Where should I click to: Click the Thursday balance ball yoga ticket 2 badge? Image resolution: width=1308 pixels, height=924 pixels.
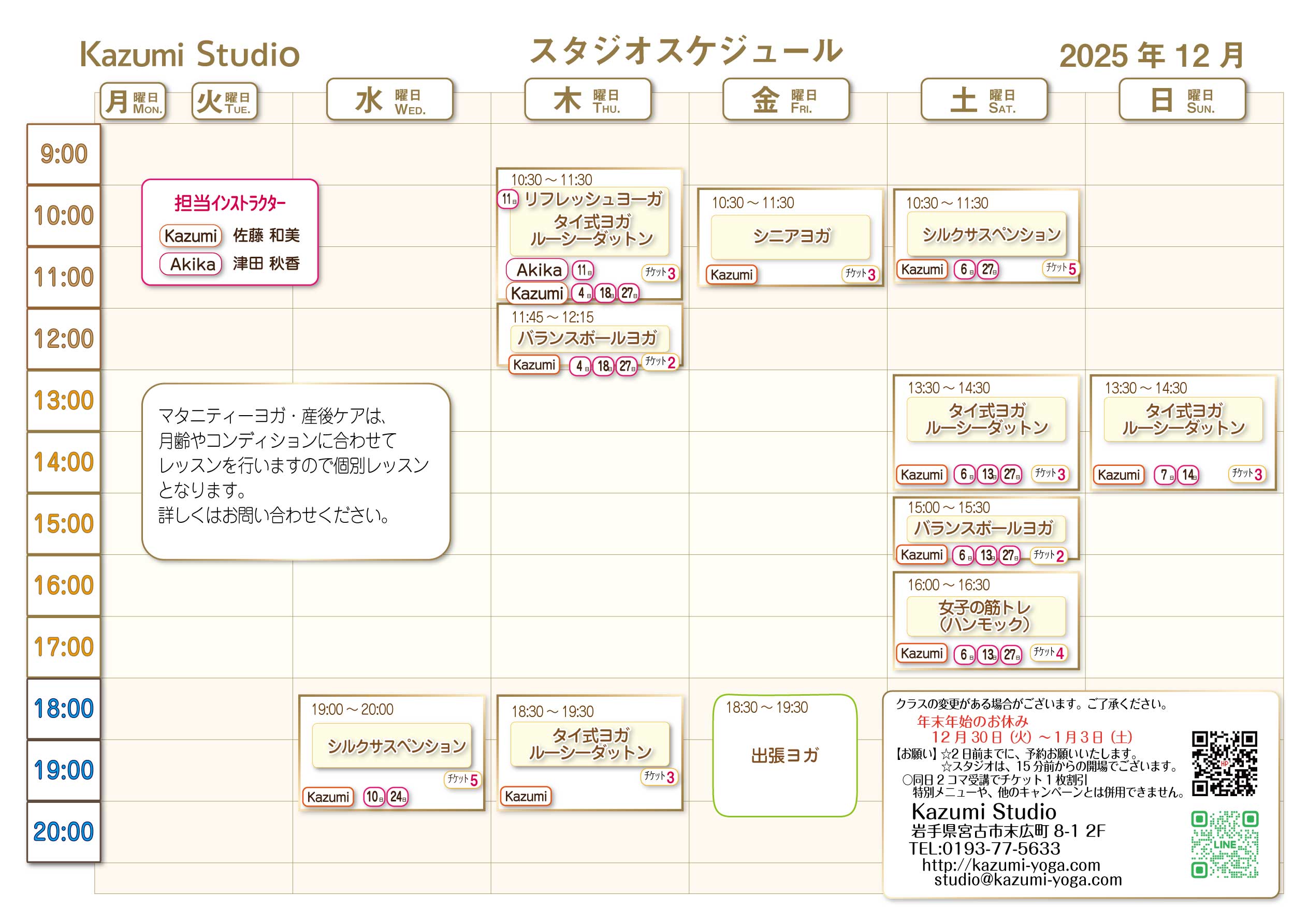660,362
